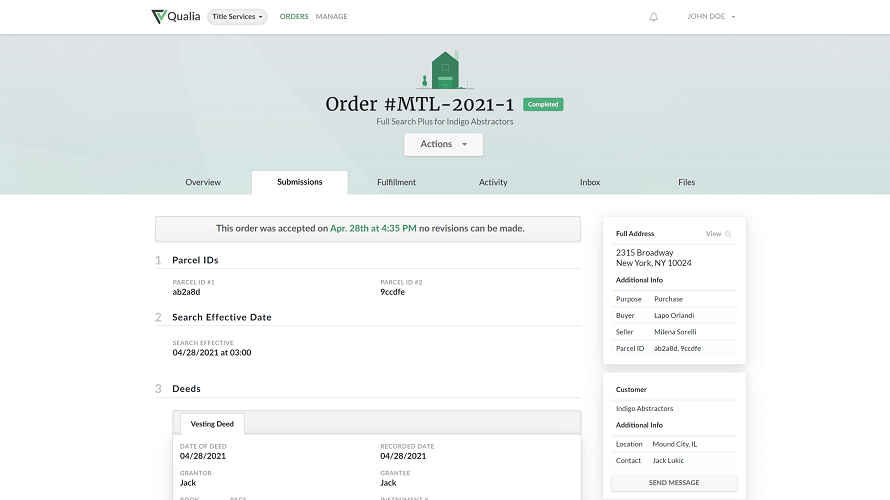Click the View address magnifier icon
Image resolution: width=890 pixels, height=500 pixels.
(728, 234)
